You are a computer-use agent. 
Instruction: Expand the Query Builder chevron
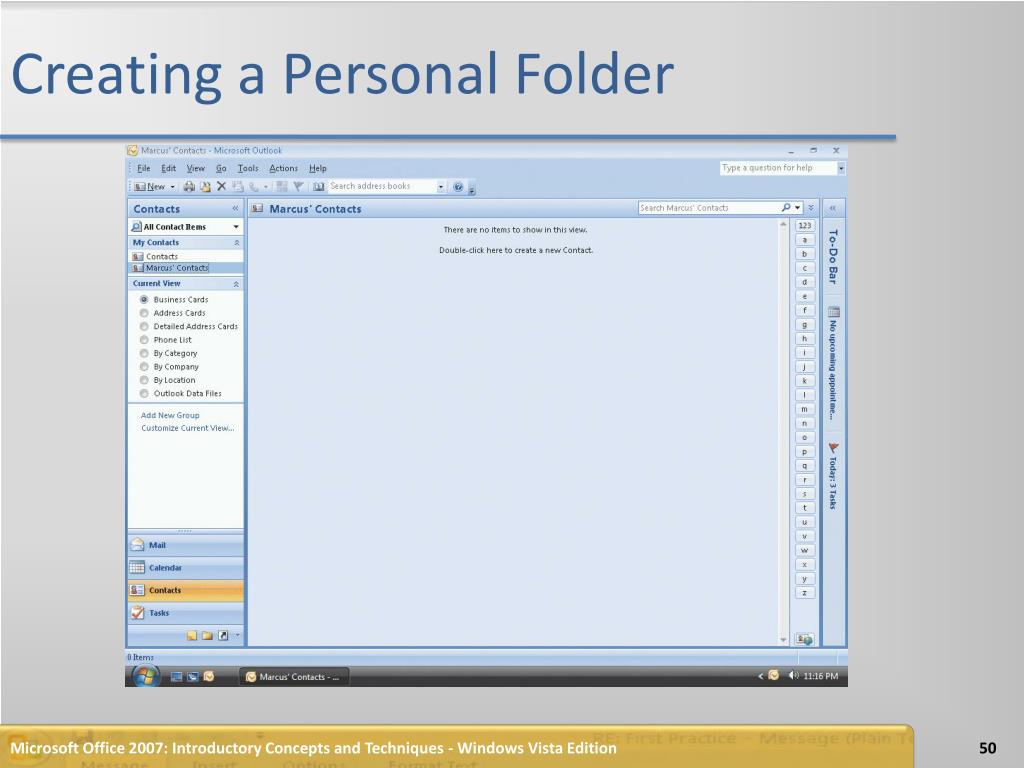tap(811, 208)
